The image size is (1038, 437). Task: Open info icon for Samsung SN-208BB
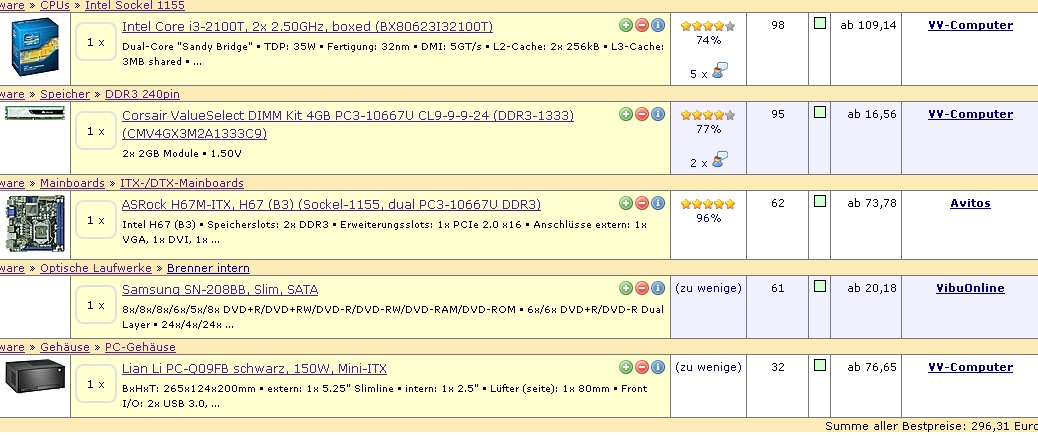pyautogui.click(x=657, y=288)
